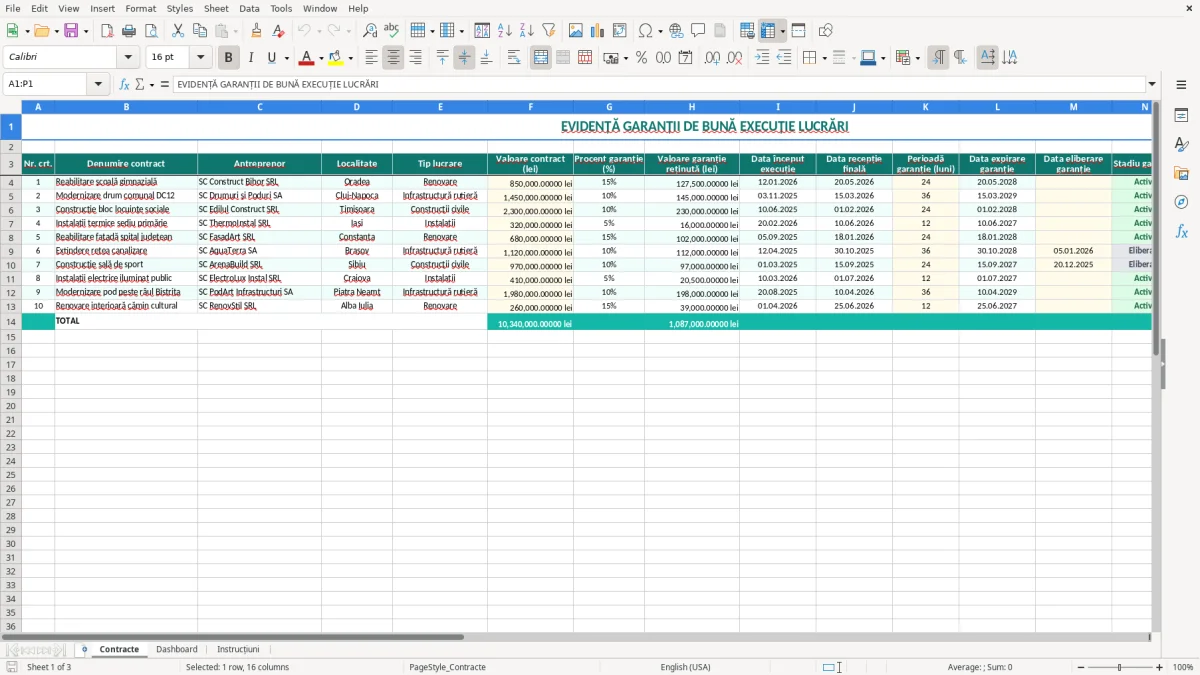Click Add Decimal Place icon
The height and width of the screenshot is (675, 1200).
[x=713, y=58]
